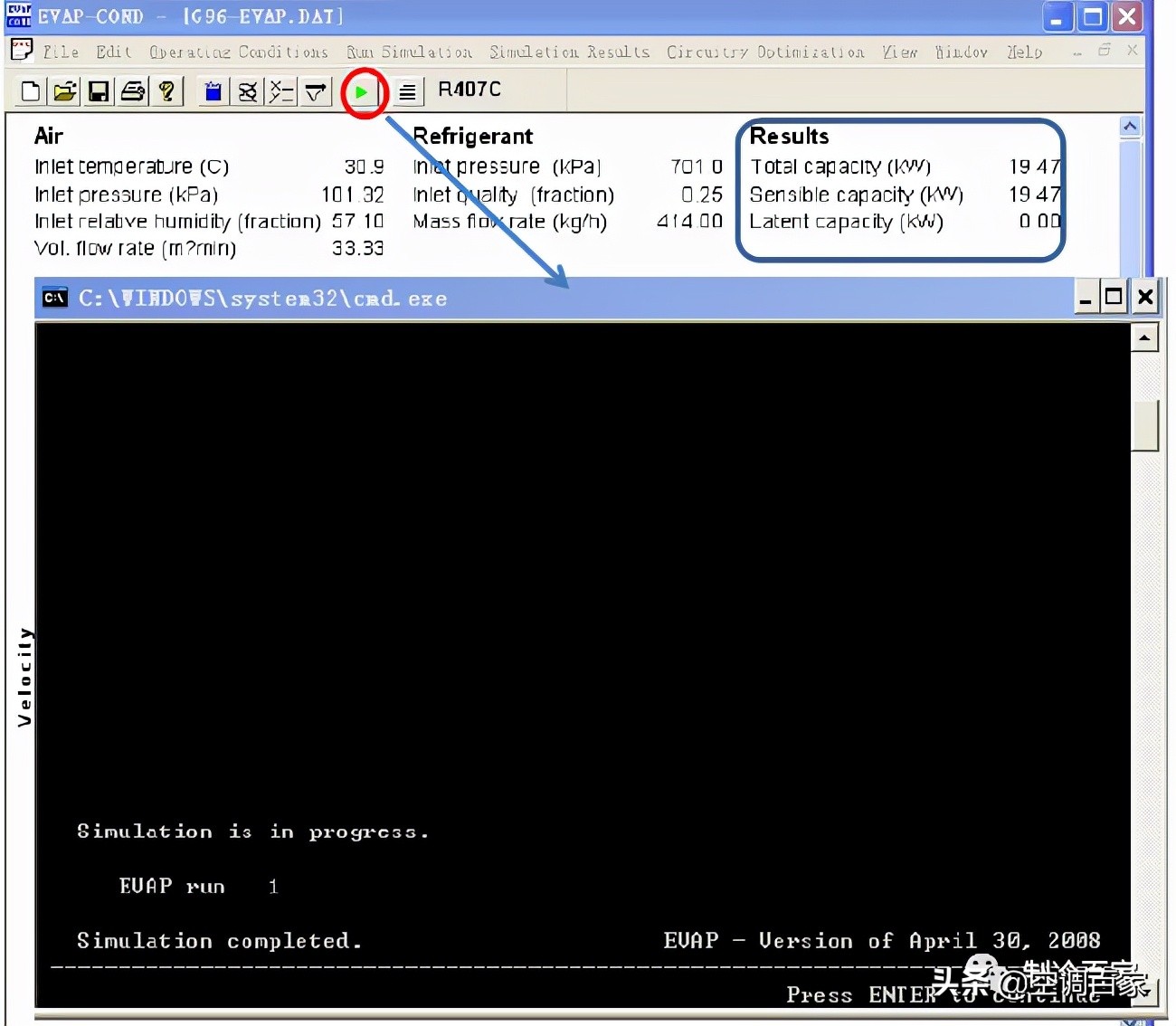The width and height of the screenshot is (1176, 1026).
Task: Click the document icon left of File menu
Action: click(x=22, y=51)
